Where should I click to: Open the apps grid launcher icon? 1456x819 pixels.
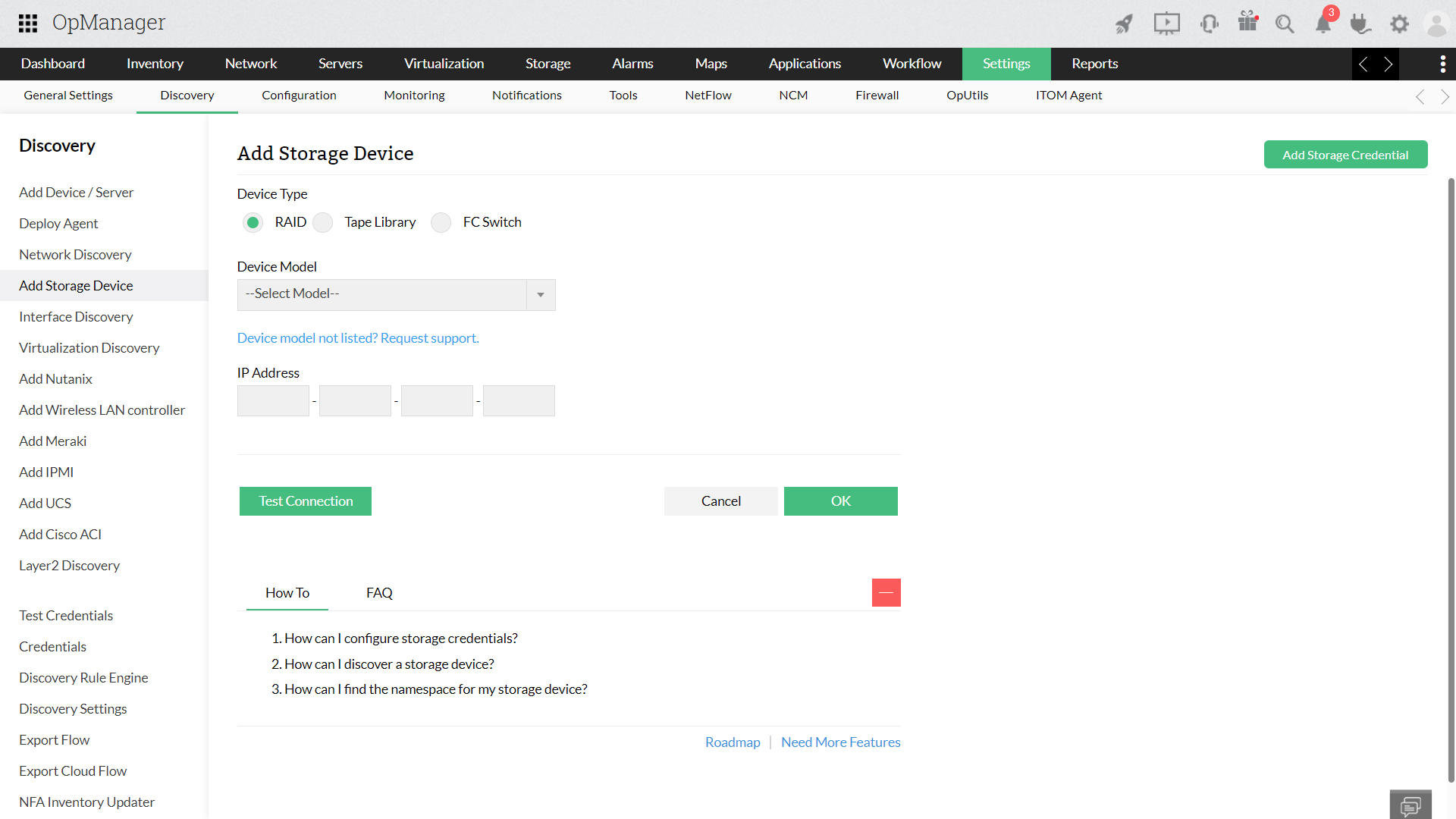pyautogui.click(x=28, y=24)
